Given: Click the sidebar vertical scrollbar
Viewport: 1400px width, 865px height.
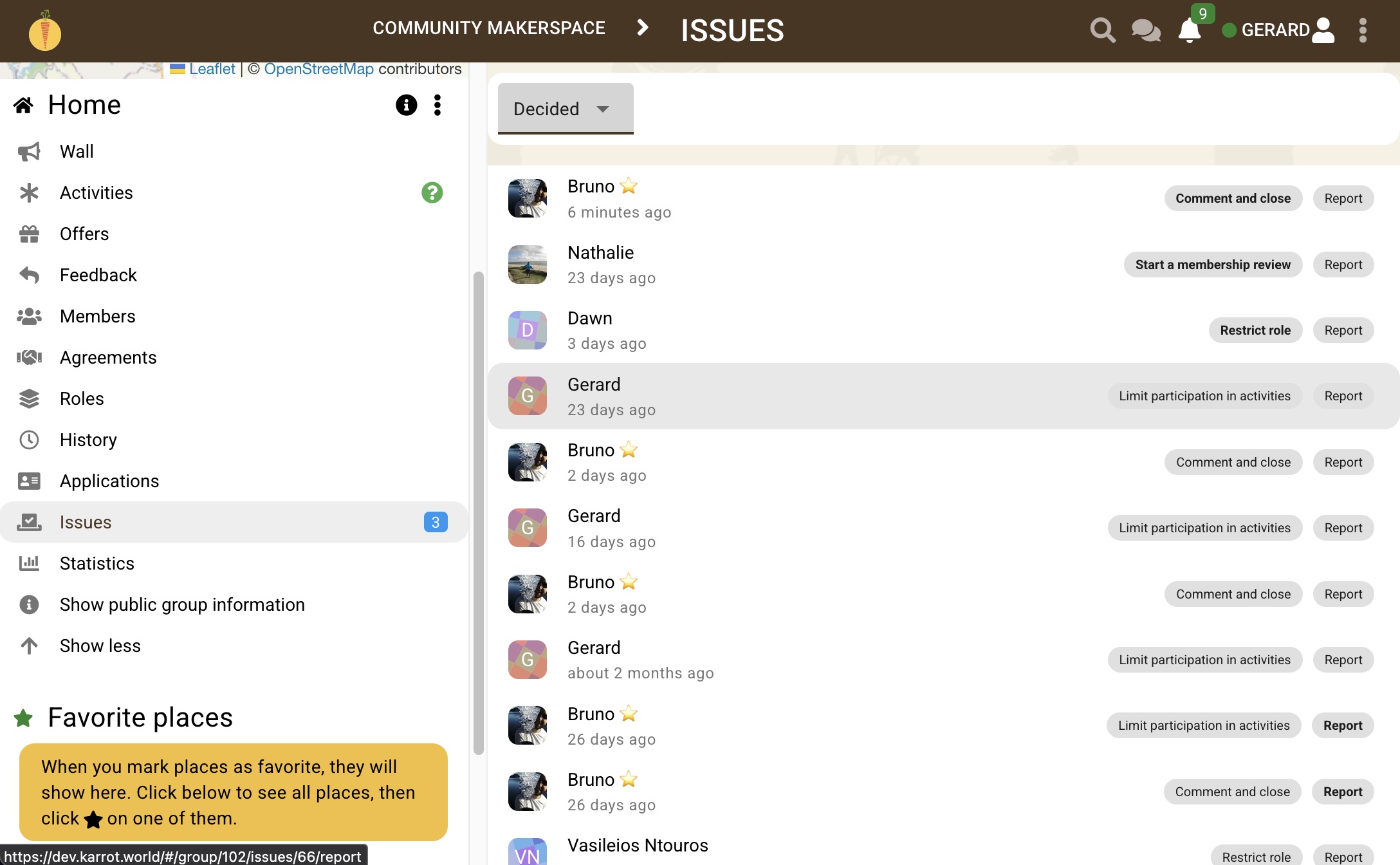Looking at the screenshot, I should click(x=478, y=512).
